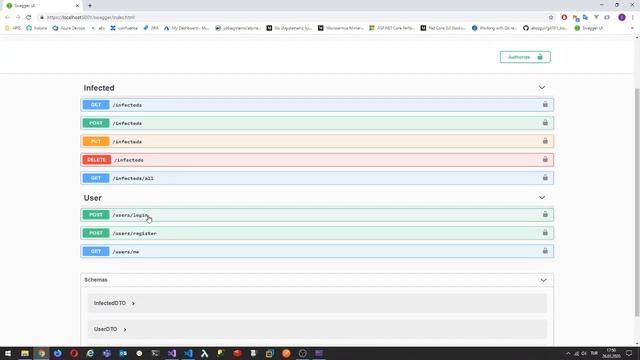Click the lock icon on GET /users/me
This screenshot has width=640, height=360.
545,251
